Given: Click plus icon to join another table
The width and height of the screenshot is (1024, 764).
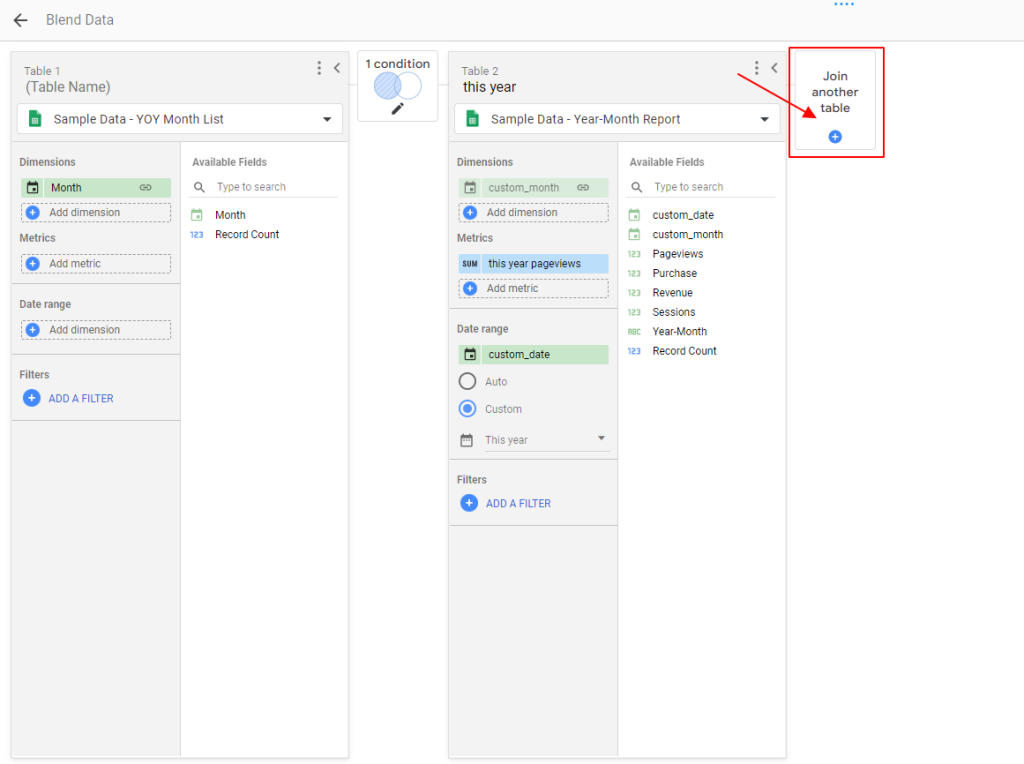Looking at the screenshot, I should click(x=835, y=137).
